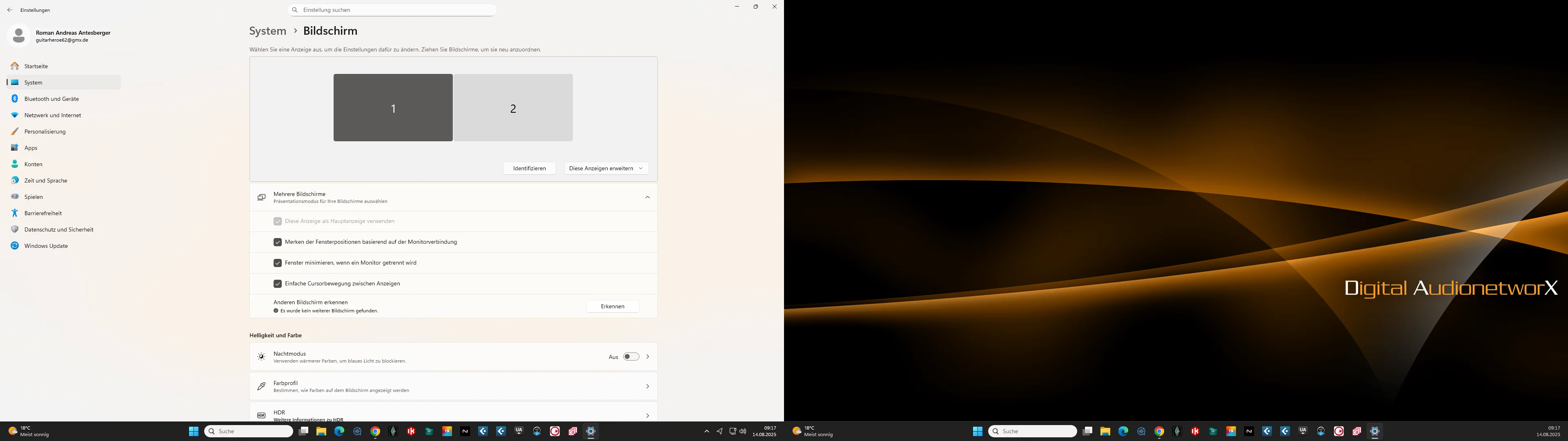
Task: Click Diese Anzeige als Hauptanzeige checkbox
Action: tap(278, 221)
